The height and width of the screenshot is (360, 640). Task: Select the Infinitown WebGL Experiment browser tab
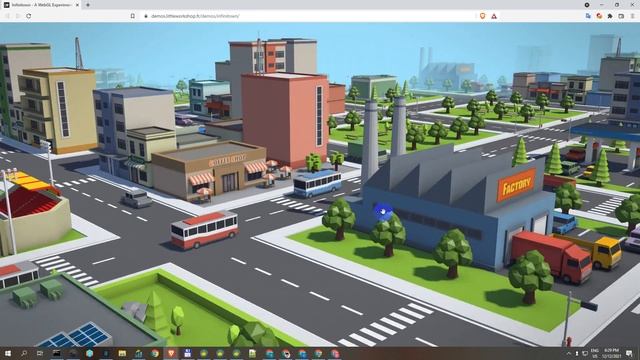(x=40, y=5)
